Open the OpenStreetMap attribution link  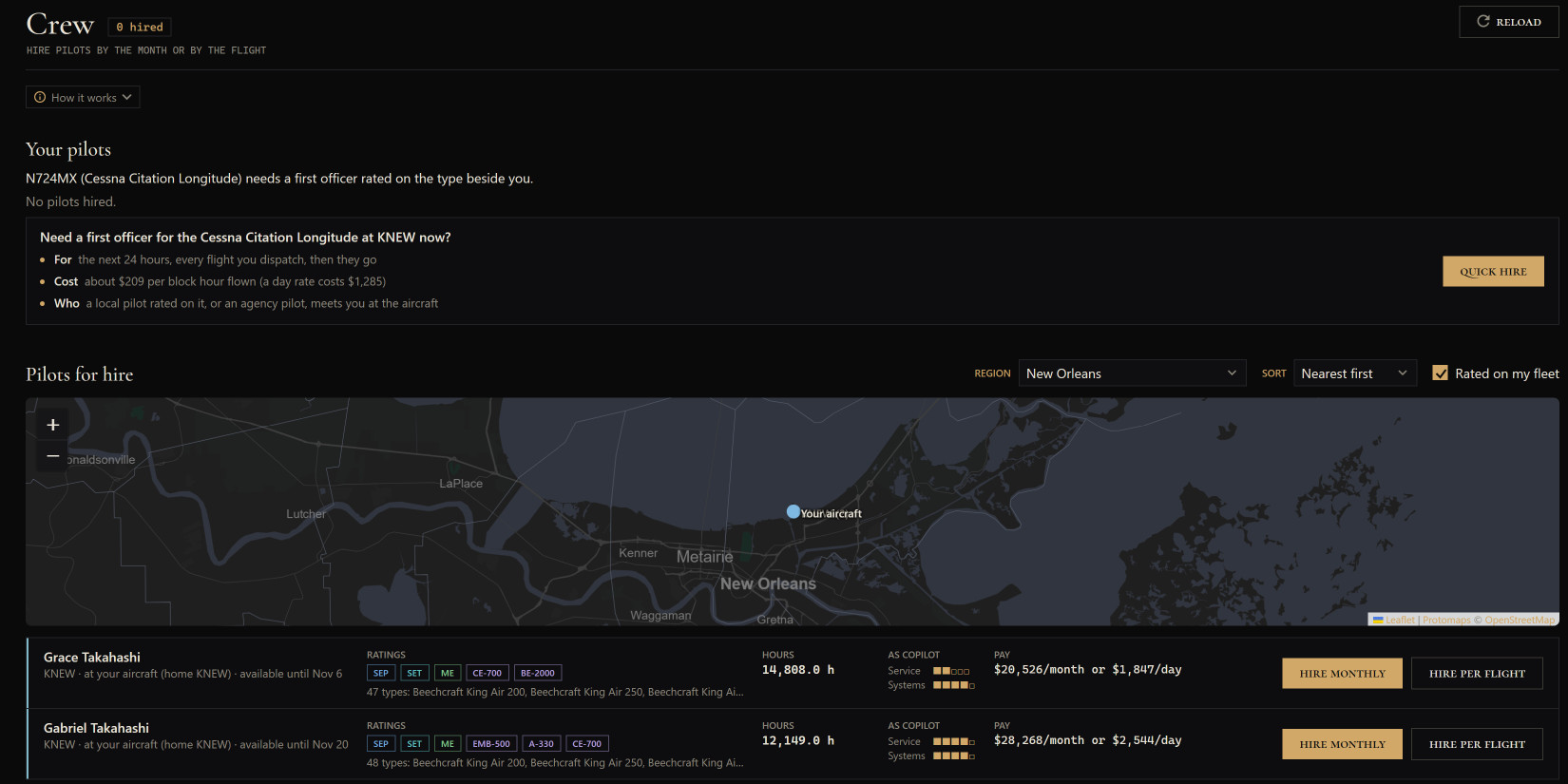click(1520, 620)
